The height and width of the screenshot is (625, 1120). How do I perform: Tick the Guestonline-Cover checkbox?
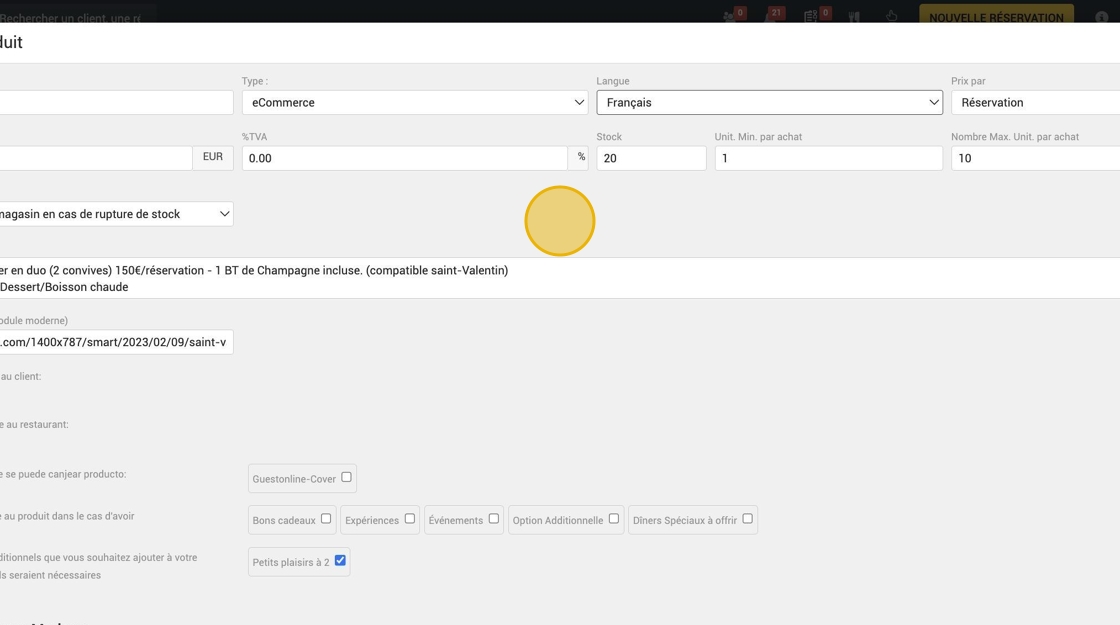click(x=346, y=477)
